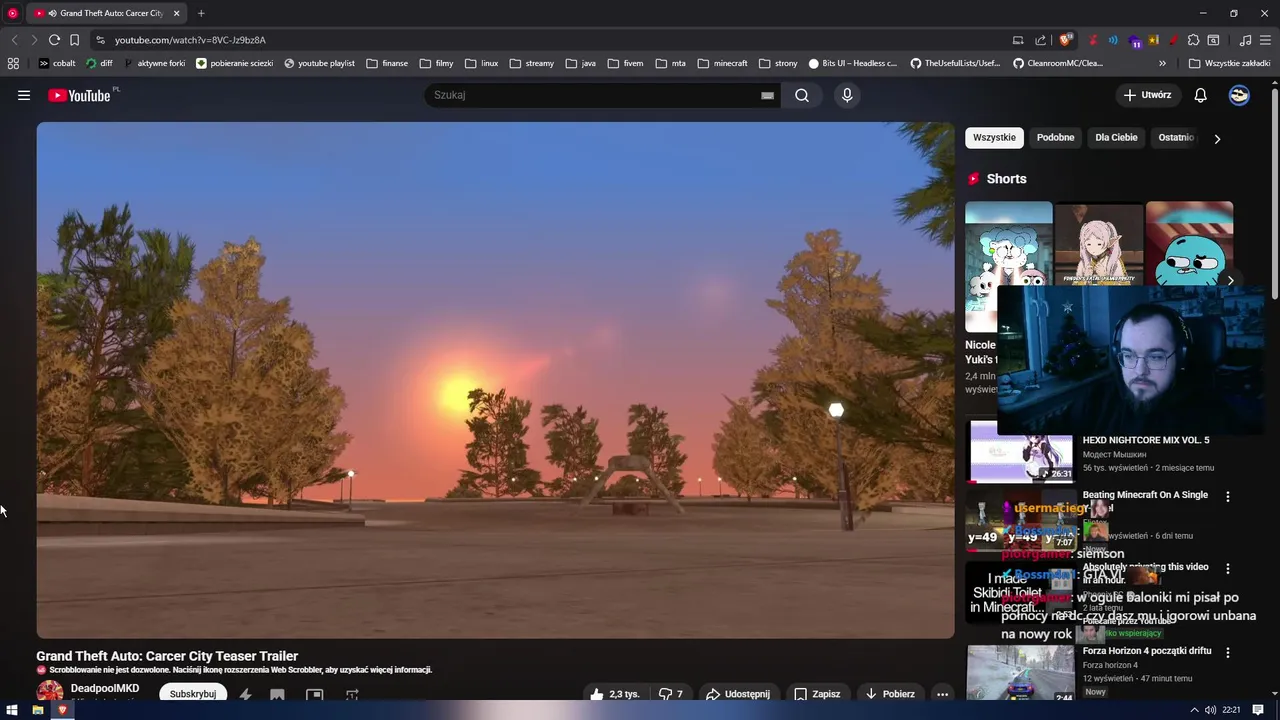Click the Udostępnij share button

(x=738, y=694)
